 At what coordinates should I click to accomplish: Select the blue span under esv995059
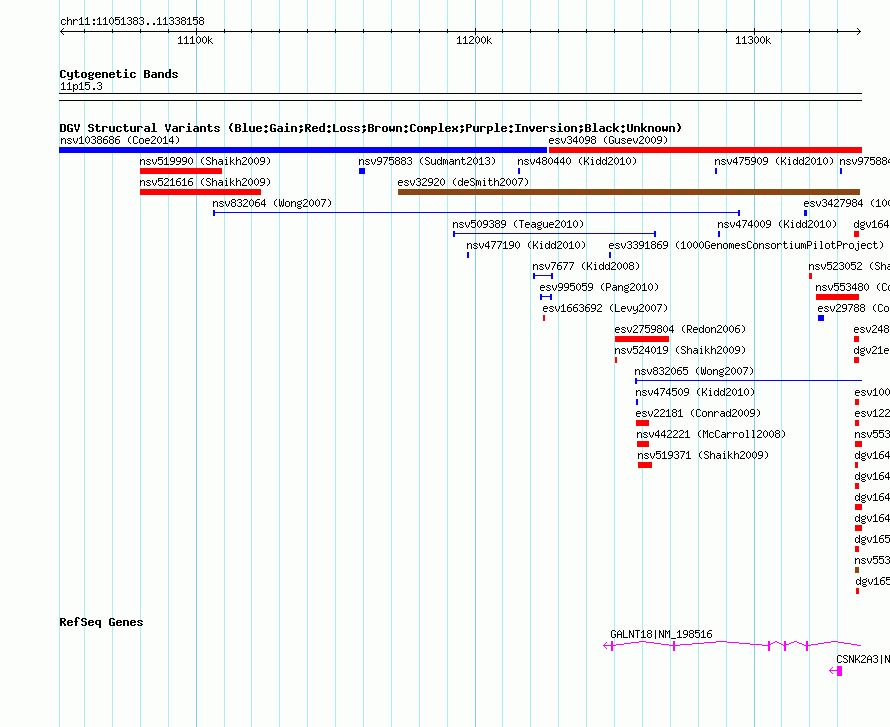click(x=546, y=297)
